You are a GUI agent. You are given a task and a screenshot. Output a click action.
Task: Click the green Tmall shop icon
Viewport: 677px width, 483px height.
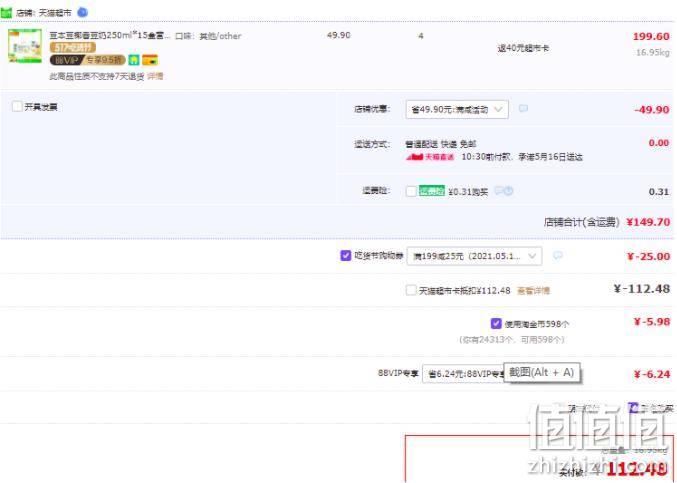coord(6,13)
